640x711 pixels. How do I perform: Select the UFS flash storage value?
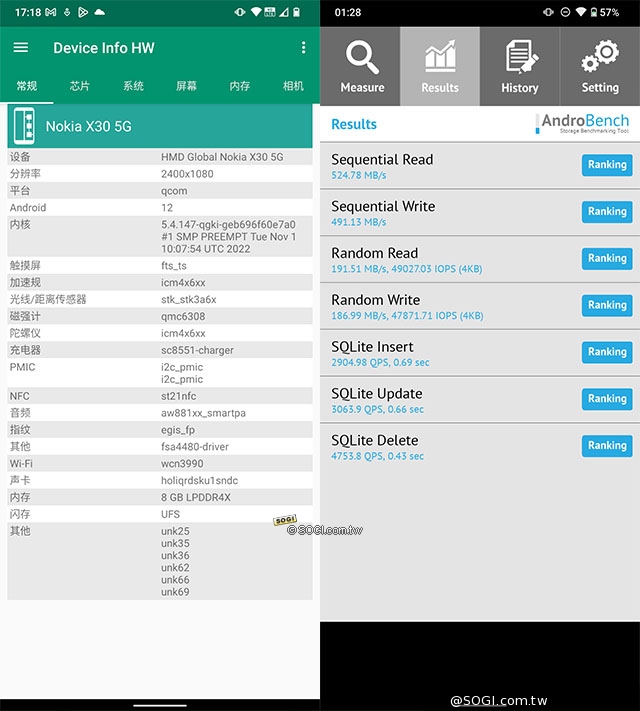[x=170, y=514]
